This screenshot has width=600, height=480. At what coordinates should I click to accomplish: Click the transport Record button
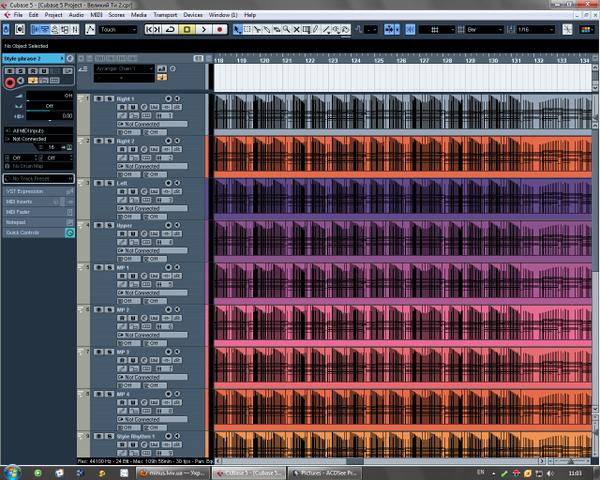pyautogui.click(x=219, y=30)
